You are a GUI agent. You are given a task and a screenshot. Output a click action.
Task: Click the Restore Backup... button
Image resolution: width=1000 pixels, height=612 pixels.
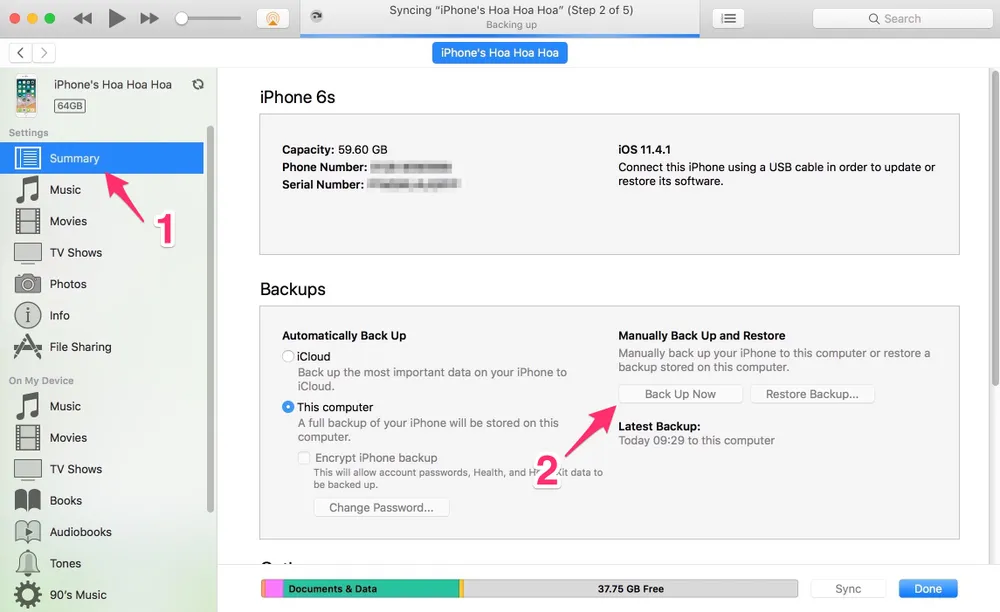tap(812, 394)
